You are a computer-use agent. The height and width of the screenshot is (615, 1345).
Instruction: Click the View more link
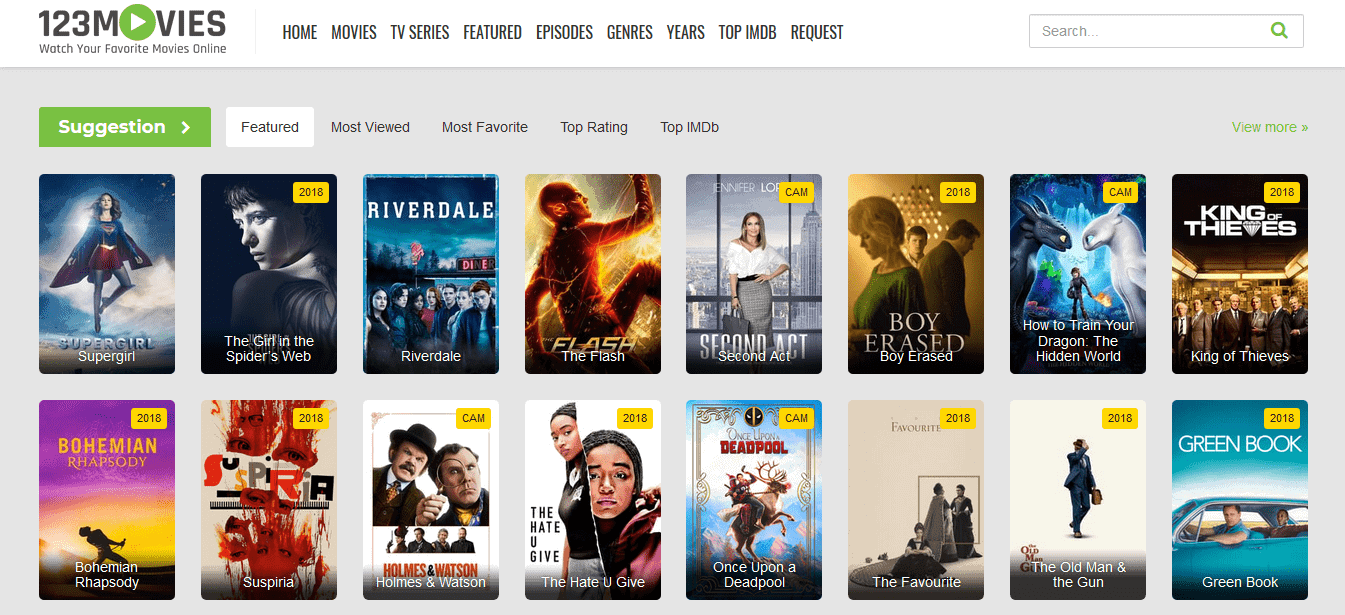[x=1269, y=127]
